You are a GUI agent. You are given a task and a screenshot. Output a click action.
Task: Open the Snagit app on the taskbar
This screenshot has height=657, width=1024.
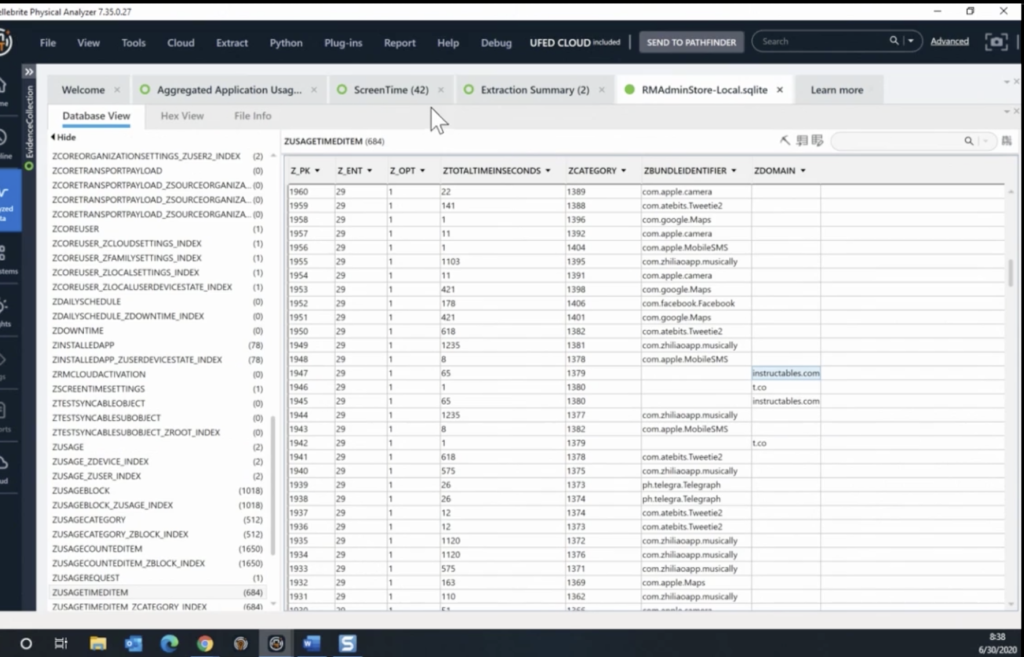point(347,643)
